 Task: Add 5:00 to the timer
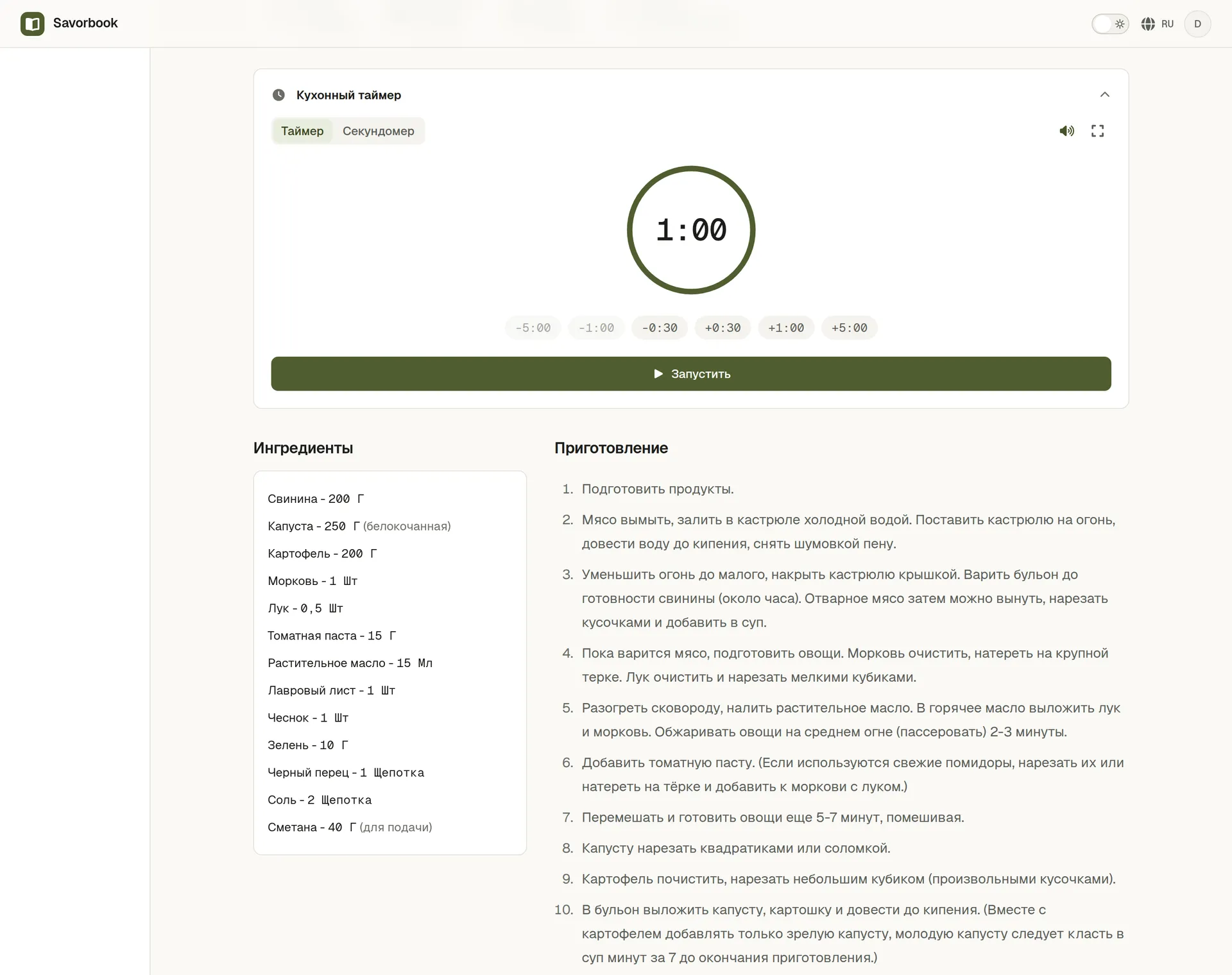850,328
